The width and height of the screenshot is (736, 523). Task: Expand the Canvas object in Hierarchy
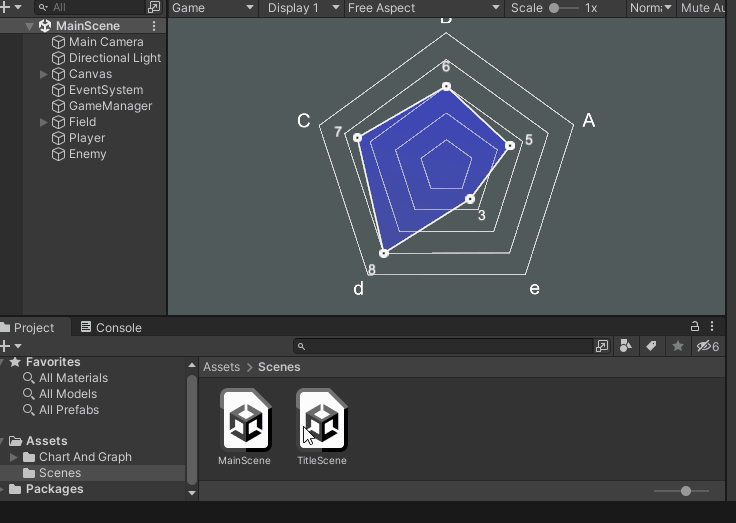coord(44,74)
